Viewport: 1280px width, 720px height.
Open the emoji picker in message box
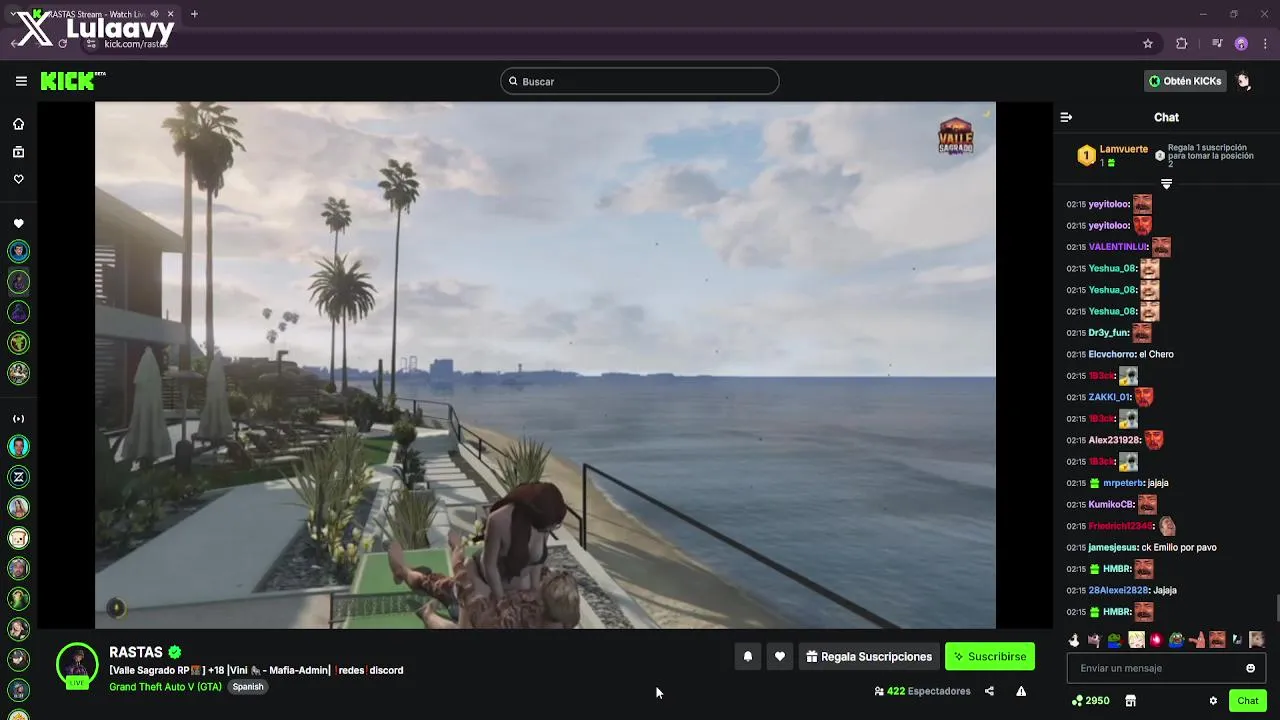tap(1250, 668)
